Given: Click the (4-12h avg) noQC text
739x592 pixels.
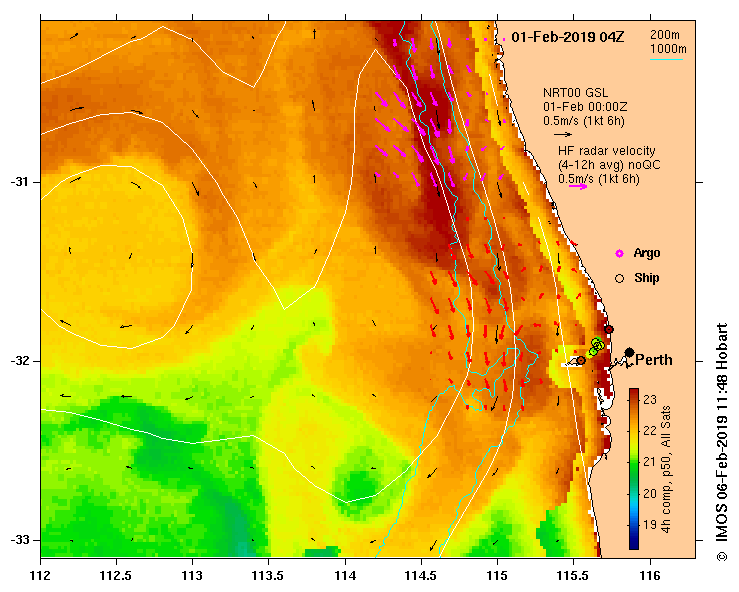Looking at the screenshot, I should [609, 165].
